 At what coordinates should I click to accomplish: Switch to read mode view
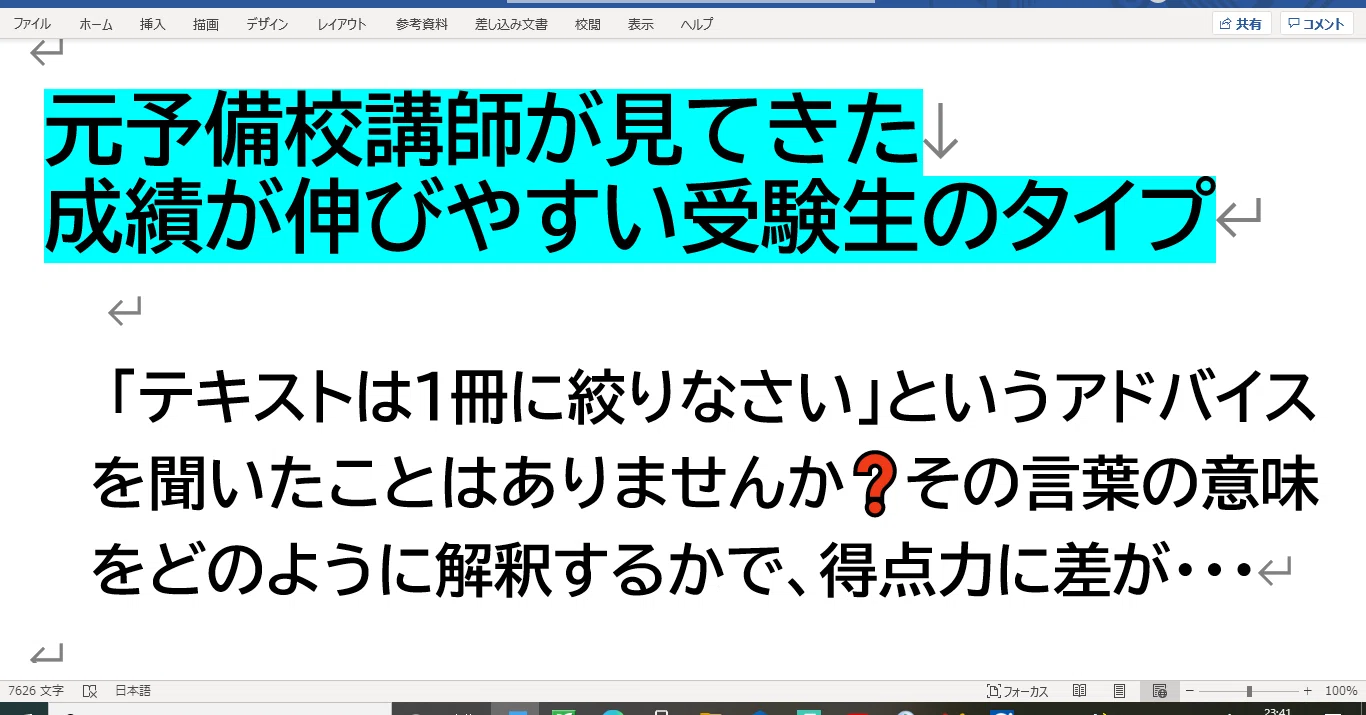(1080, 691)
